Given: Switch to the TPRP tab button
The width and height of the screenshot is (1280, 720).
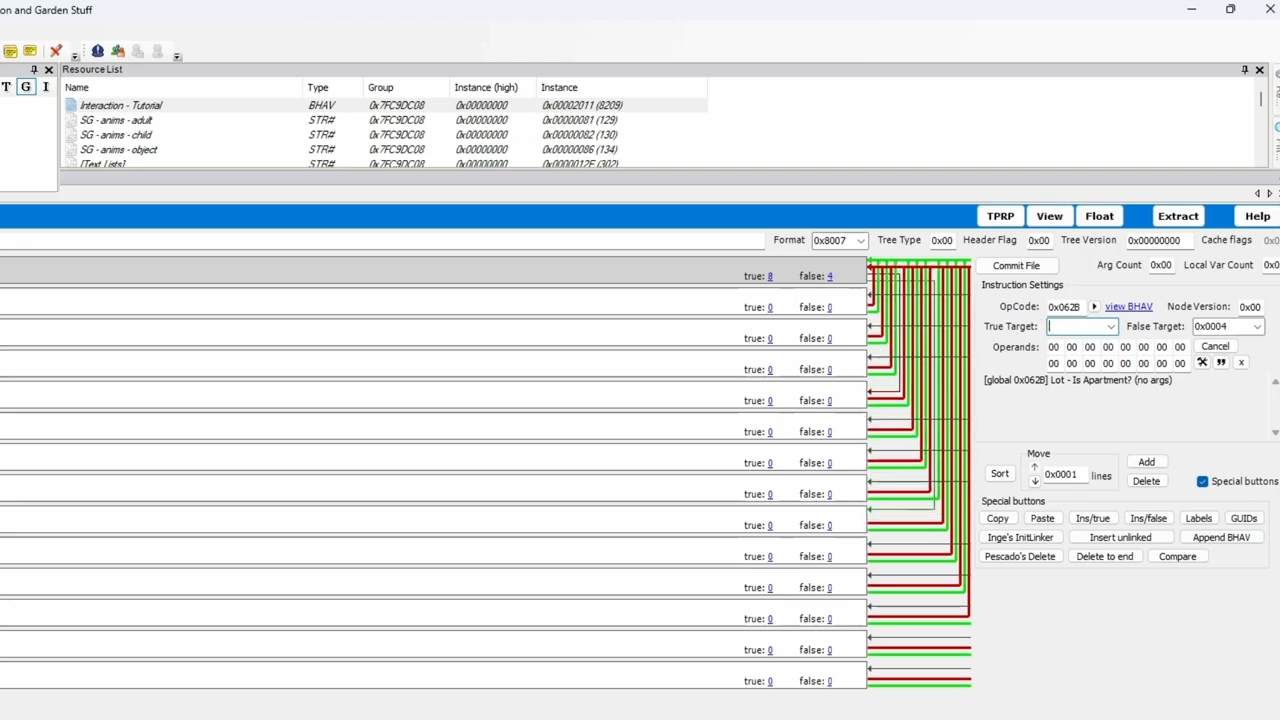Looking at the screenshot, I should tap(1000, 216).
